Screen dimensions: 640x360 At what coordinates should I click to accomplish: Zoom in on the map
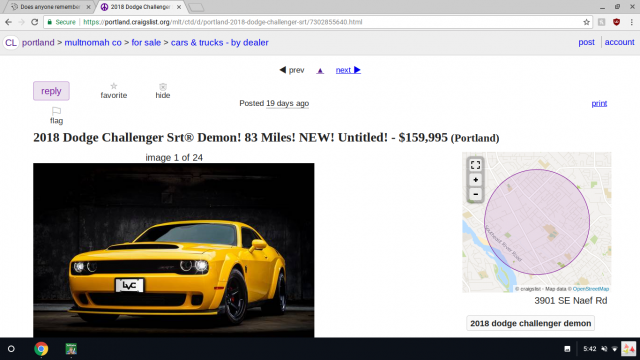pyautogui.click(x=476, y=180)
